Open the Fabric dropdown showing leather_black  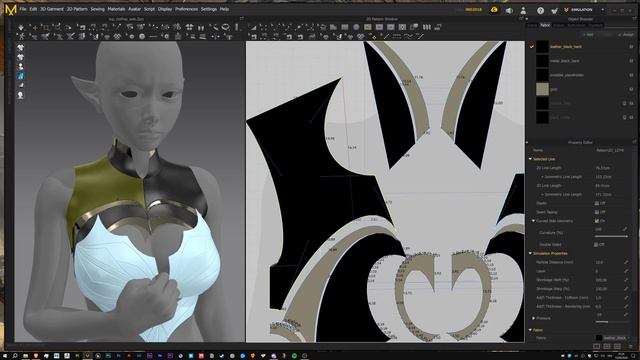point(612,338)
